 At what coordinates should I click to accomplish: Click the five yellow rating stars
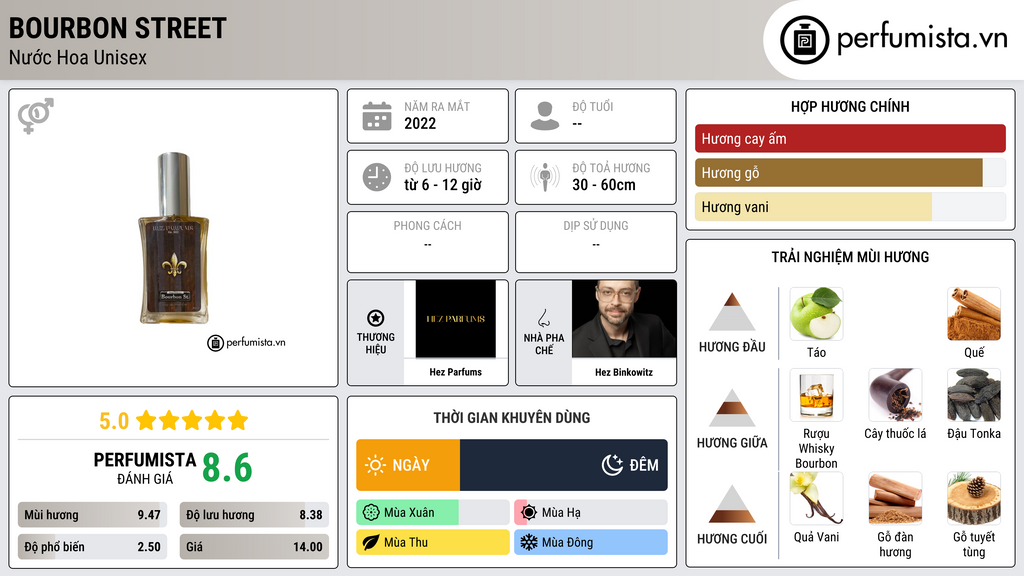coord(192,421)
